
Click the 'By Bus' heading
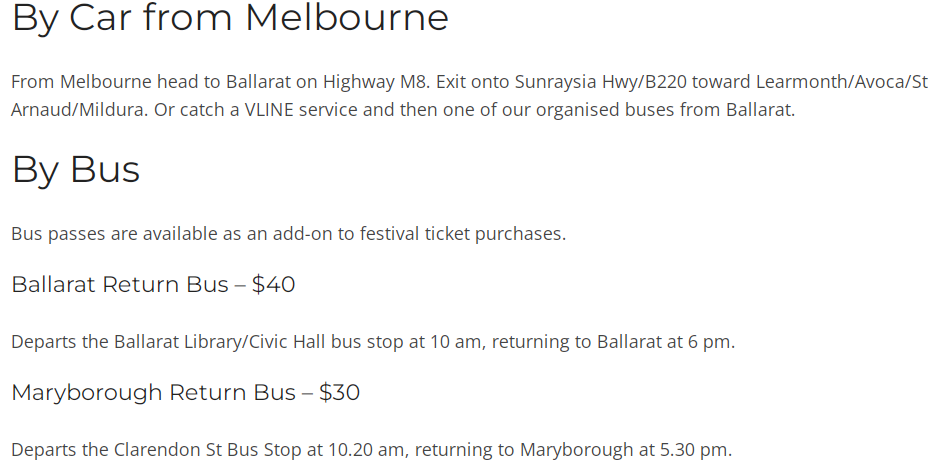(x=76, y=170)
